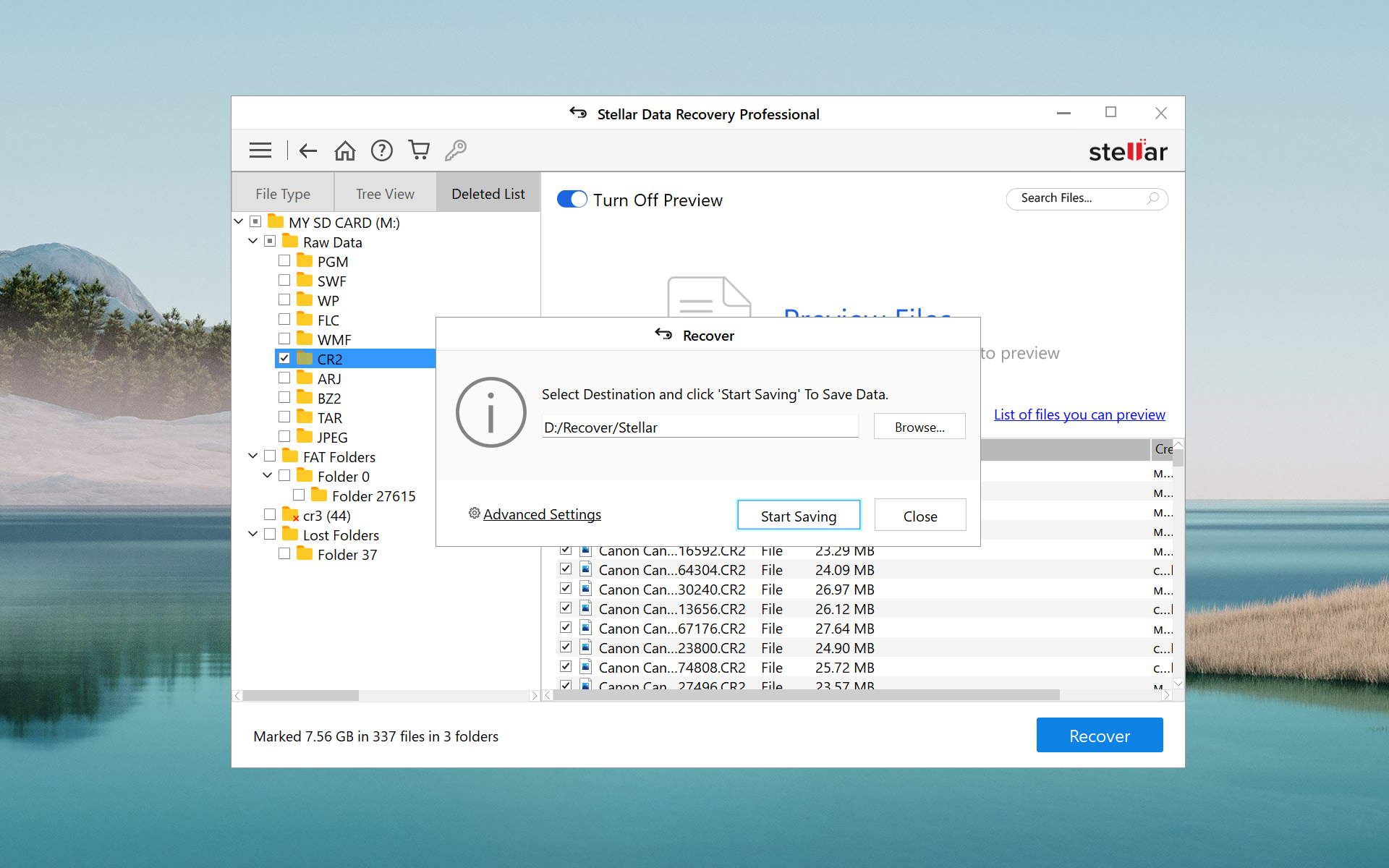Click the MY SD CARD folder icon
This screenshot has height=868, width=1389.
point(276,221)
